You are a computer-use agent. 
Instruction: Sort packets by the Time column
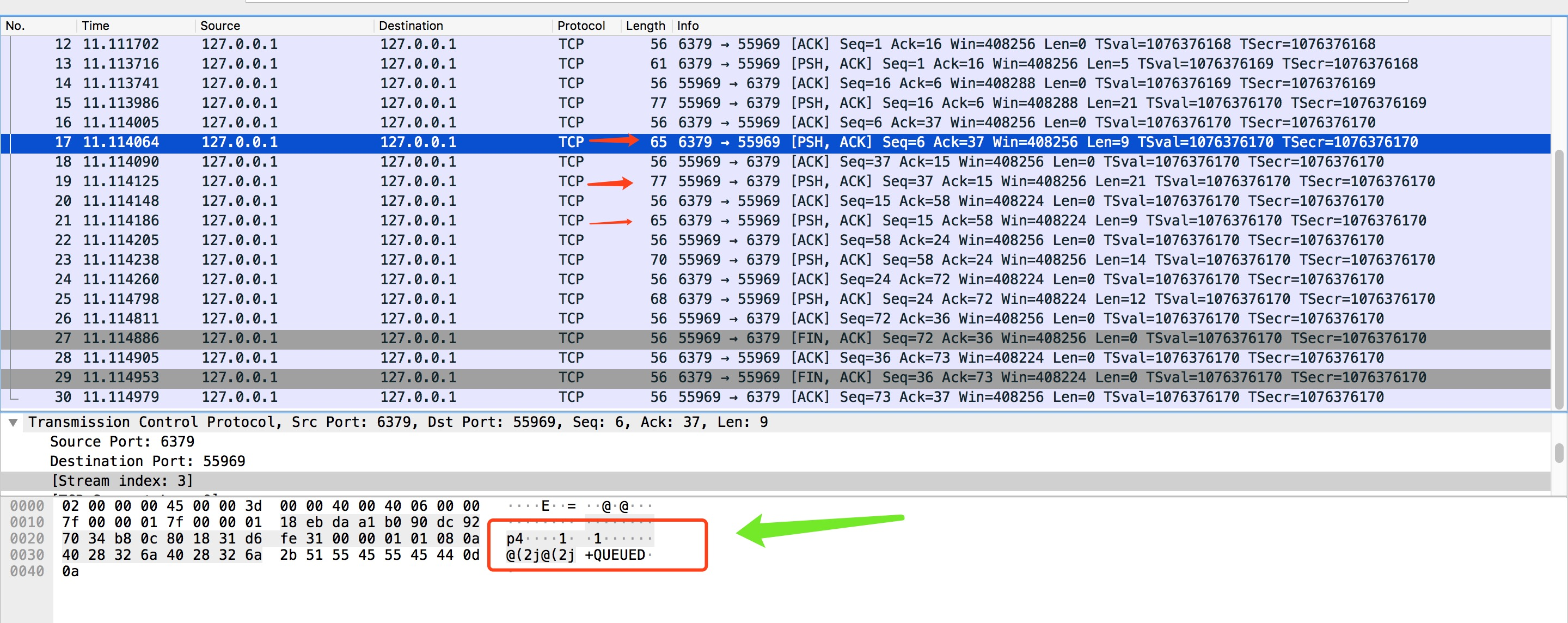click(96, 26)
